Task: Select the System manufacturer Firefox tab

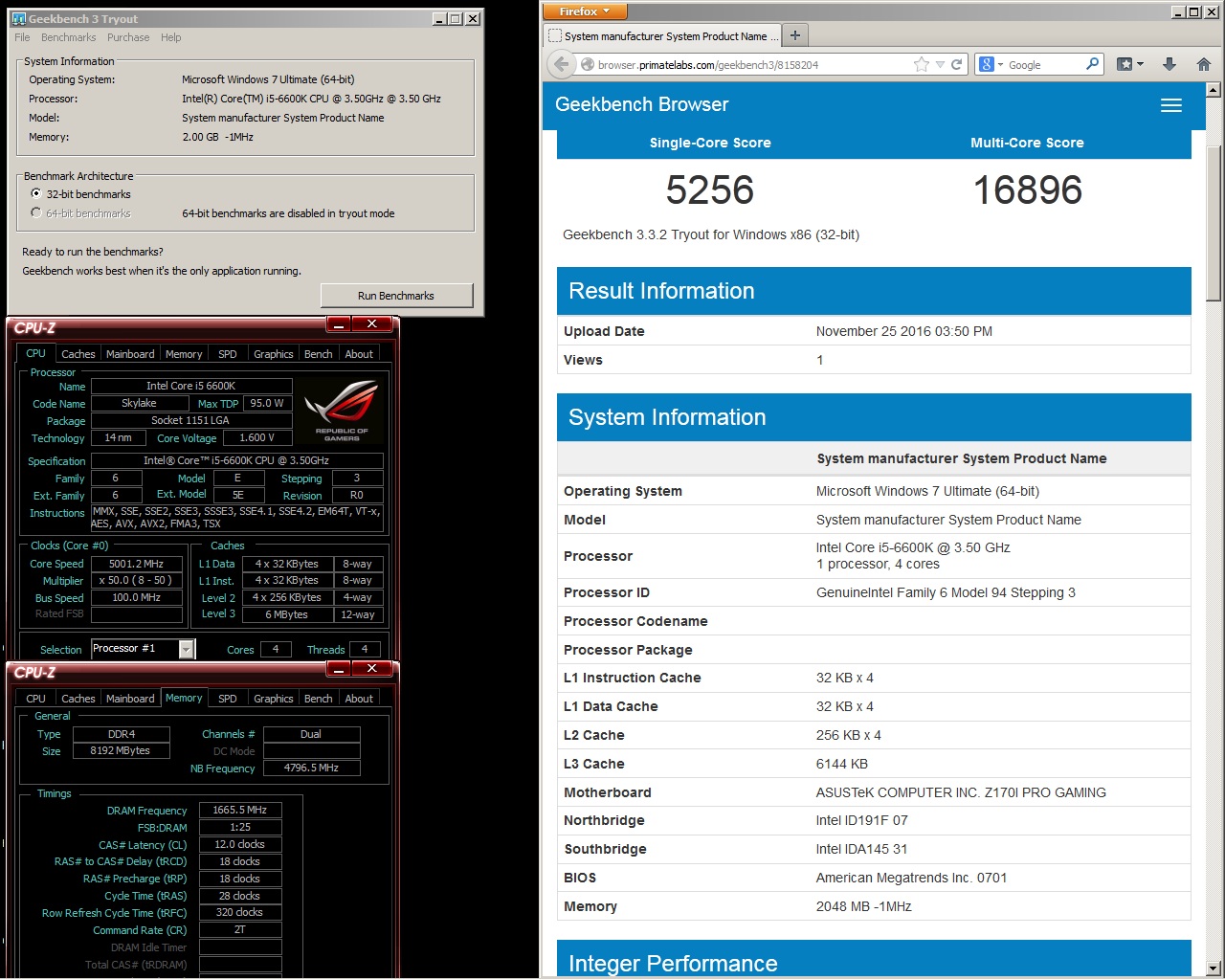Action: (x=662, y=36)
